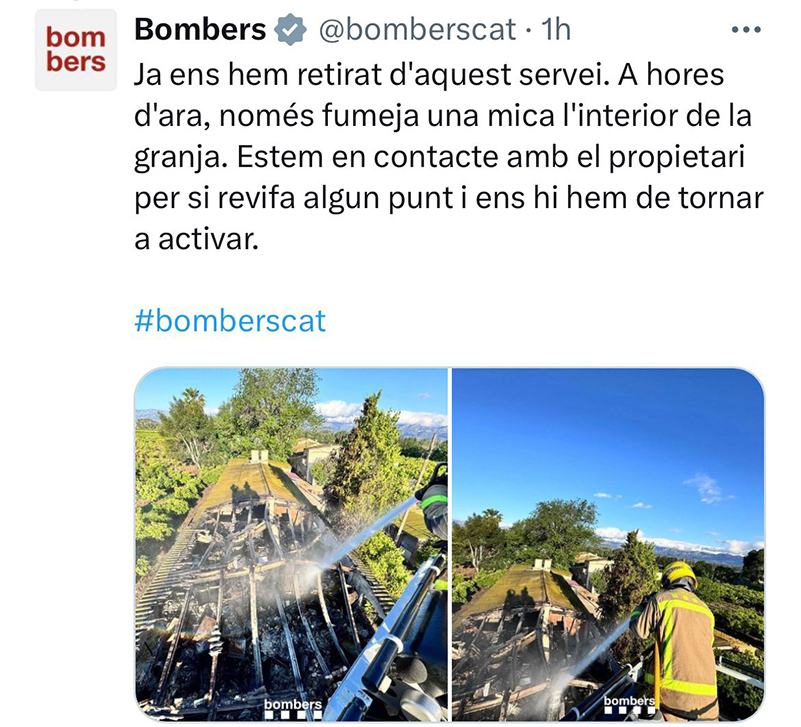Click the tweet text starting 'Ja ens hem retirat'
Screen dimensions: 801x727
pos(449,157)
